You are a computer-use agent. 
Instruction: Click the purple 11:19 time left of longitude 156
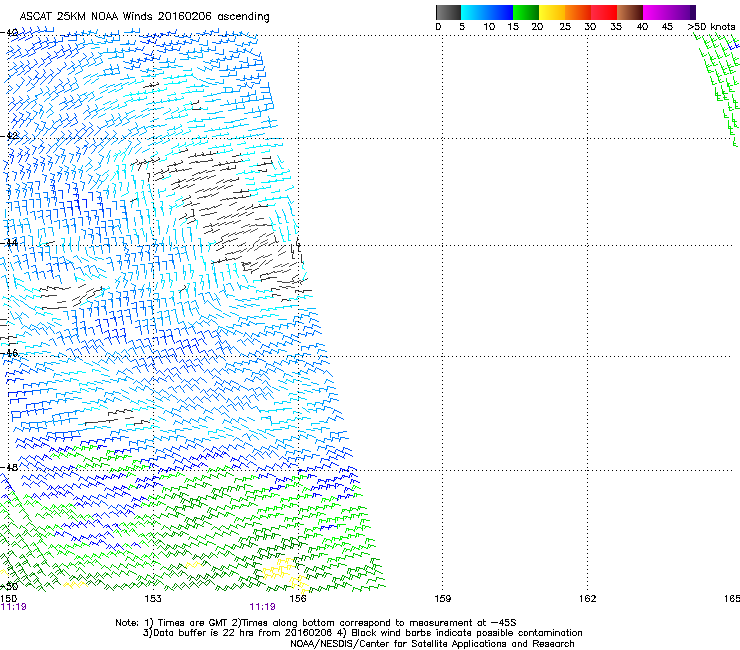pyautogui.click(x=262, y=607)
